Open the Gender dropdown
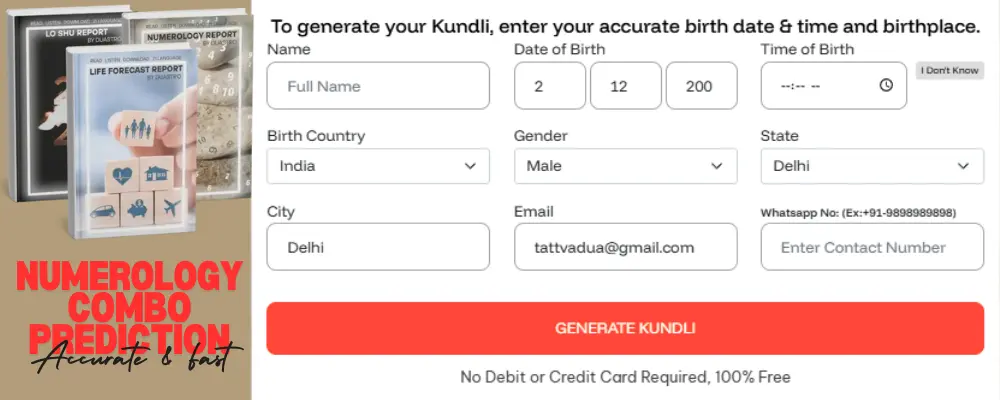This screenshot has height=400, width=1000. [x=625, y=166]
